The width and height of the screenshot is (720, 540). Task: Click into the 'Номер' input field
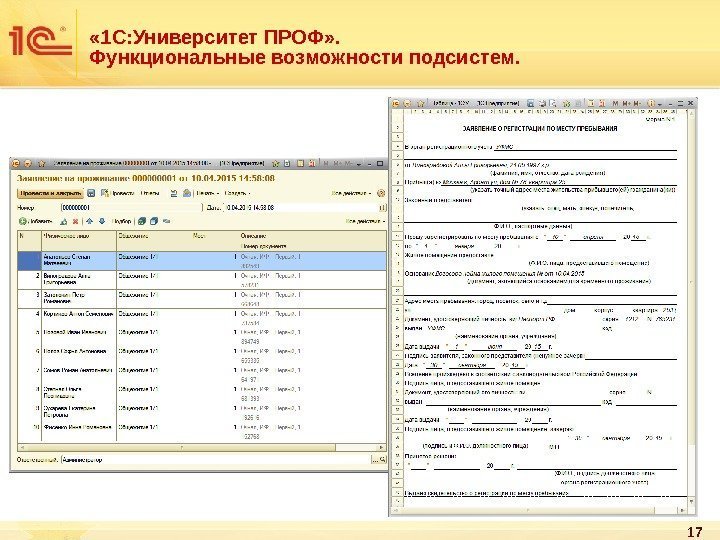click(131, 208)
